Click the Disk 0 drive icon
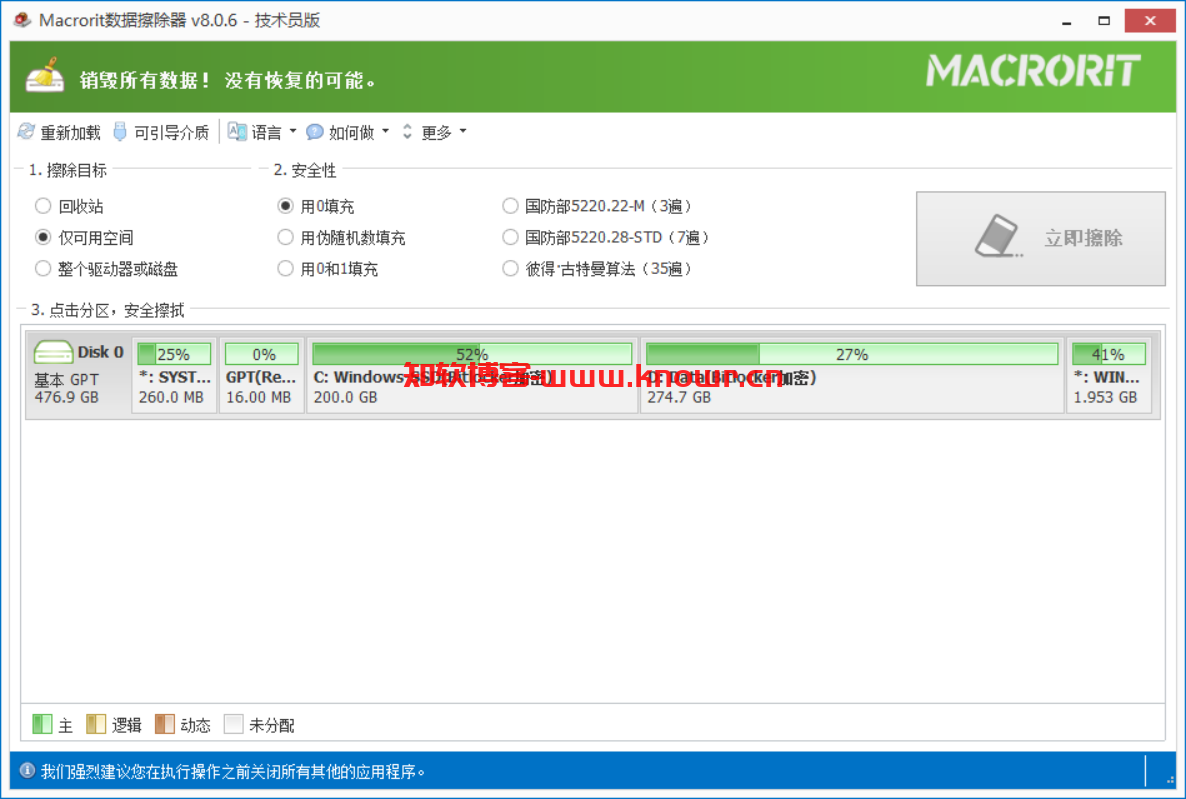This screenshot has width=1186, height=799. pos(53,352)
